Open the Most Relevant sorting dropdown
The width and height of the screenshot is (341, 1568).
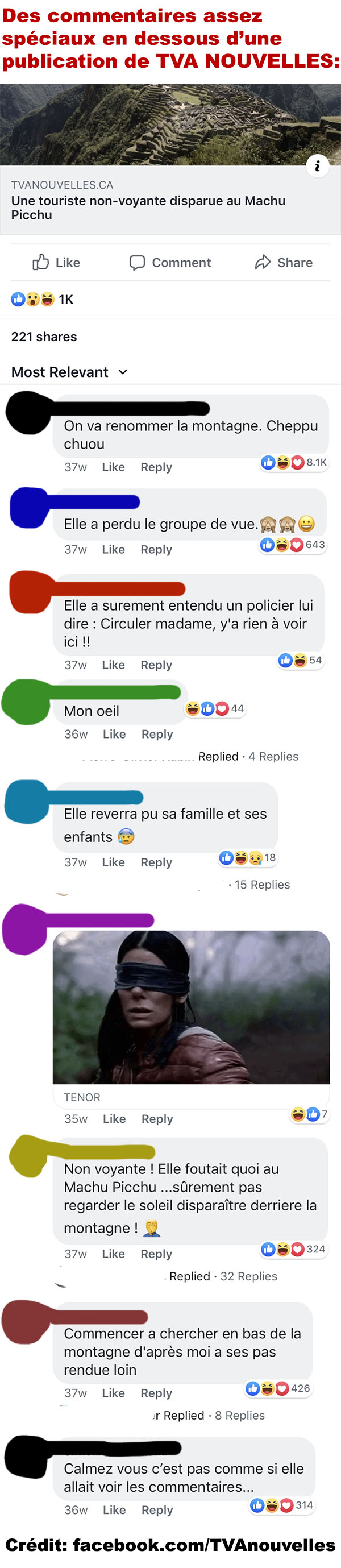[69, 372]
